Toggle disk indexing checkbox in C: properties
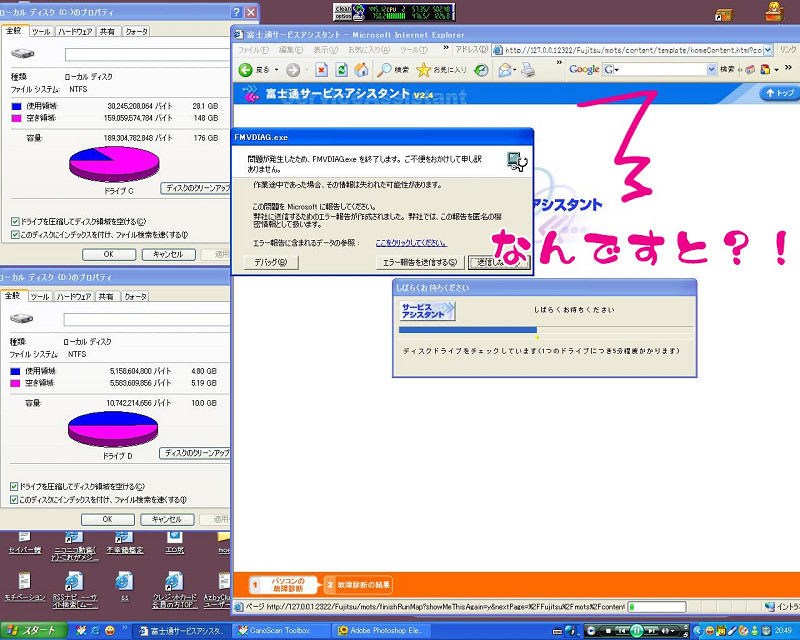This screenshot has width=800, height=640. pyautogui.click(x=15, y=235)
